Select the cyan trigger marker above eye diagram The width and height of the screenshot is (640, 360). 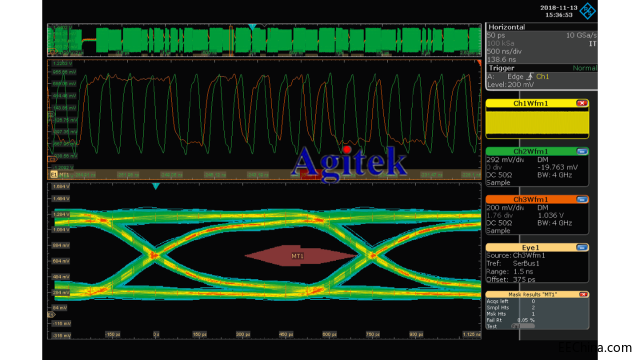coord(156,187)
